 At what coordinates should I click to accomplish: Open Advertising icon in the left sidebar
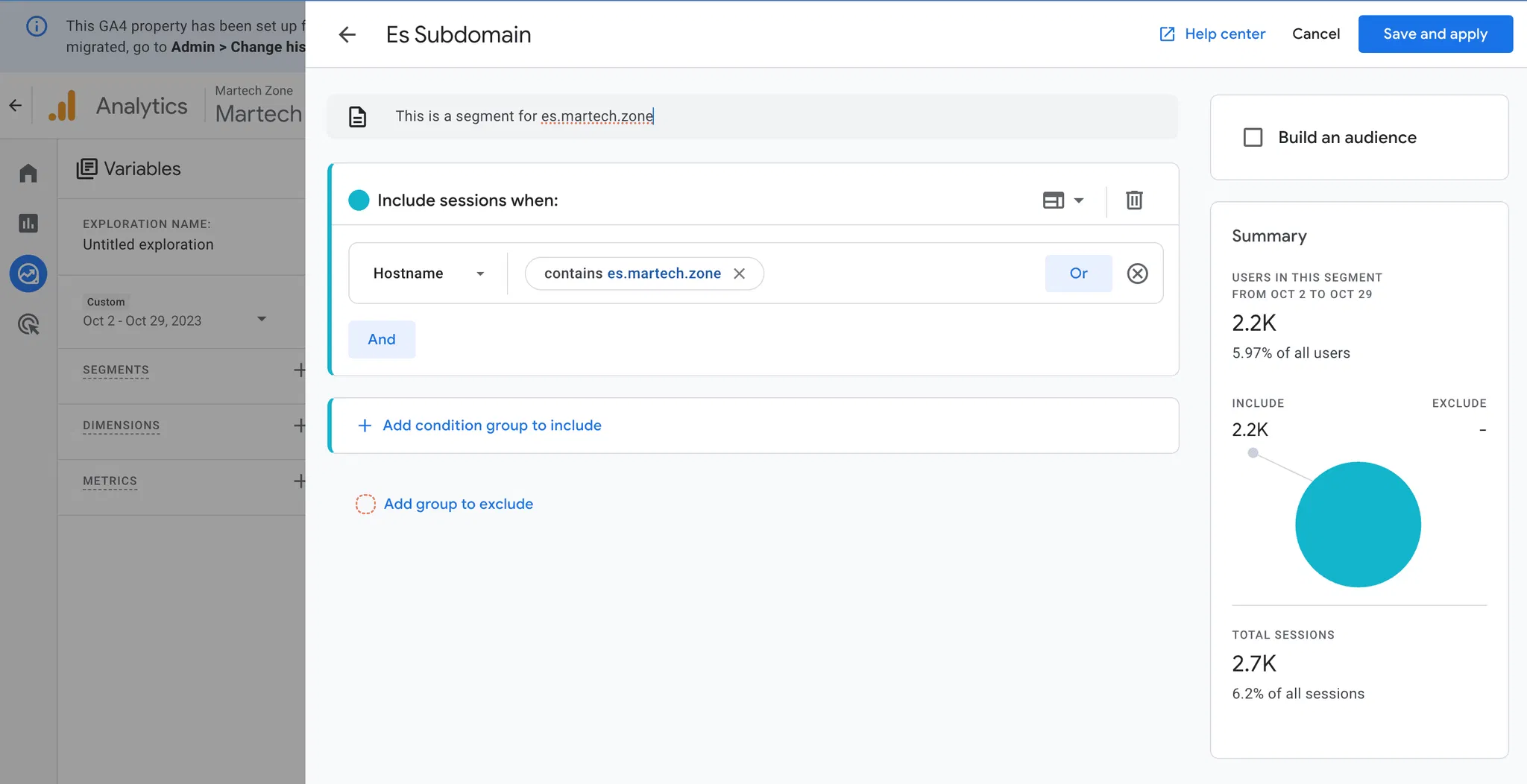pyautogui.click(x=28, y=324)
